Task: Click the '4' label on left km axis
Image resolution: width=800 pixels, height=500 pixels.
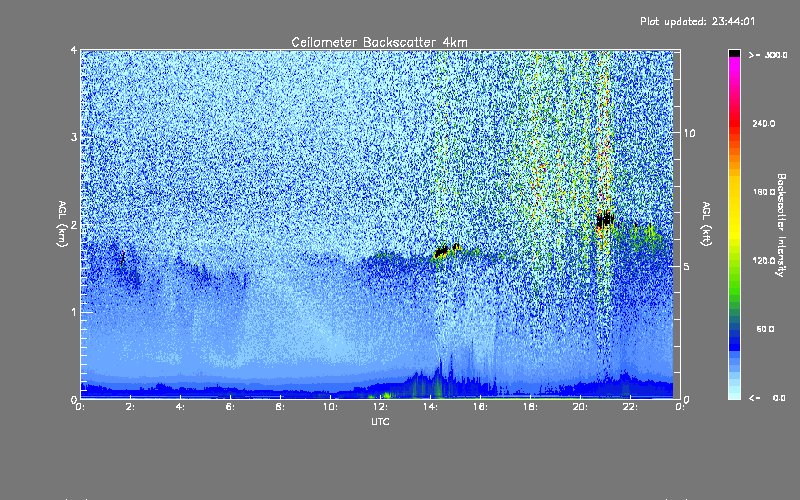Action: [x=74, y=51]
